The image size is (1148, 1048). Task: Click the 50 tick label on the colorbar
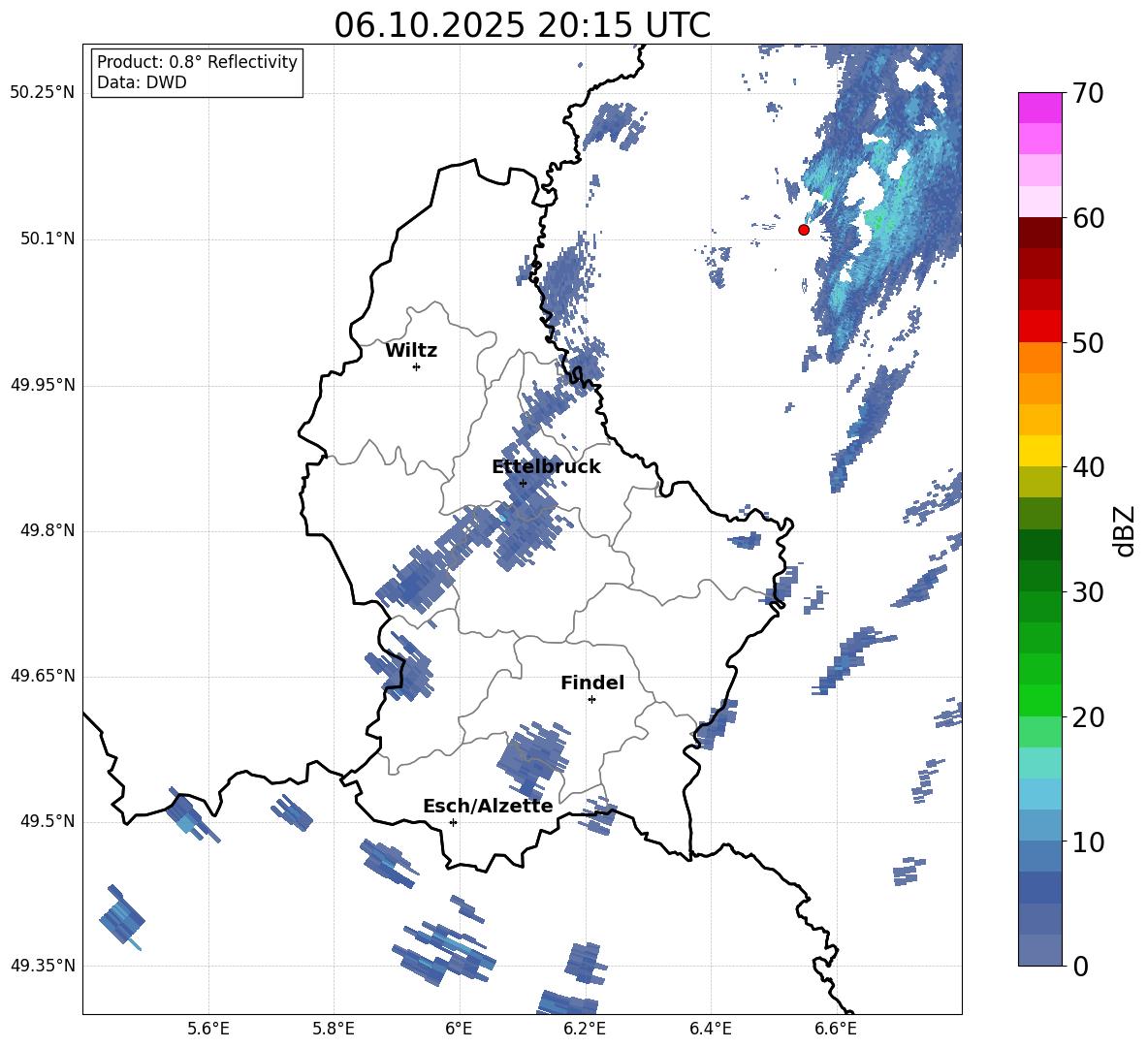(1088, 342)
